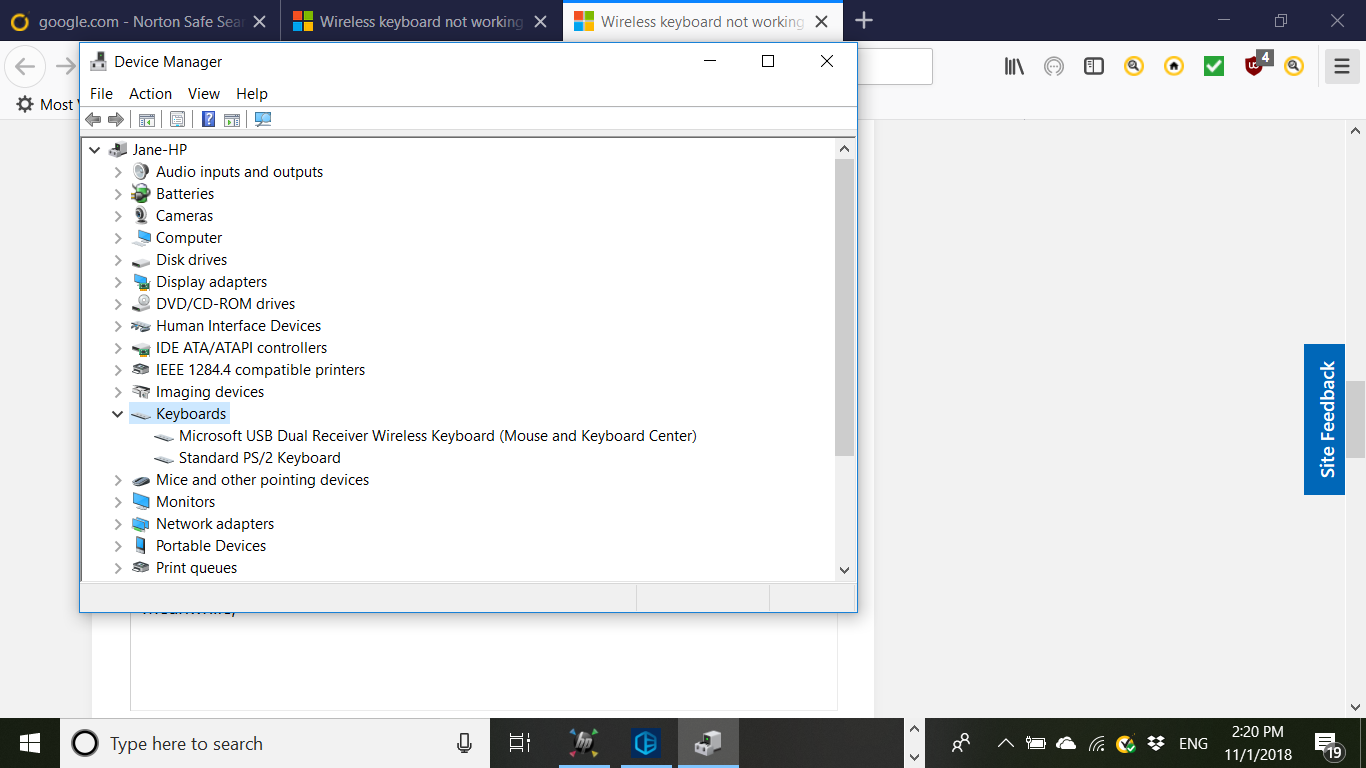Expand the Network adapters node
The height and width of the screenshot is (768, 1366).
pyautogui.click(x=118, y=524)
